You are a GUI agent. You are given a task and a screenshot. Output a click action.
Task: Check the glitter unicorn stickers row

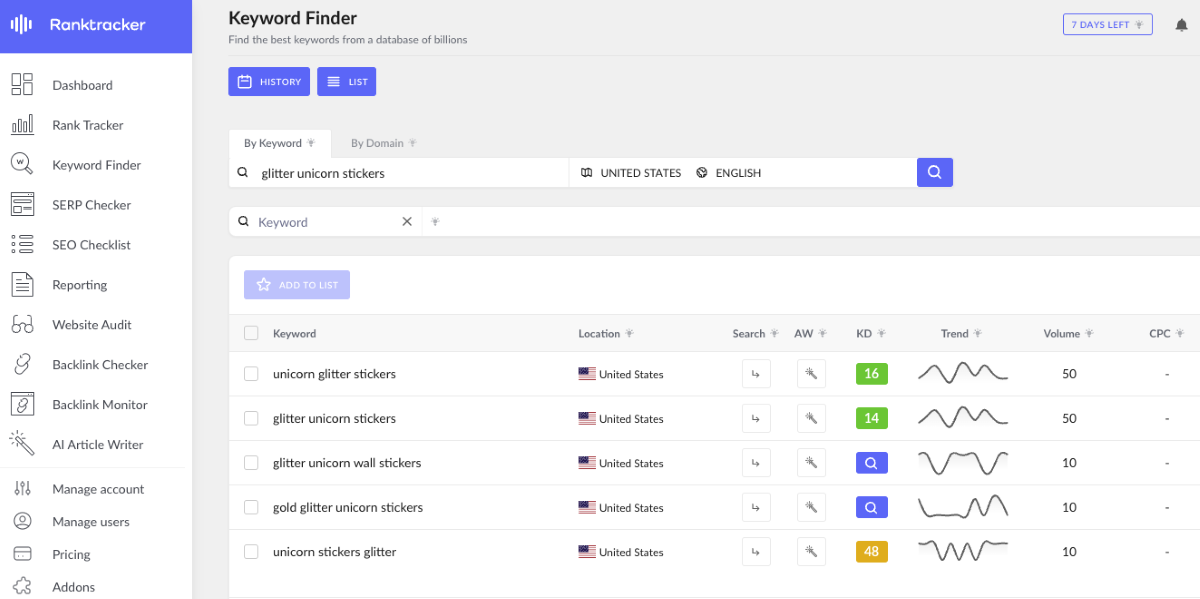pyautogui.click(x=251, y=418)
